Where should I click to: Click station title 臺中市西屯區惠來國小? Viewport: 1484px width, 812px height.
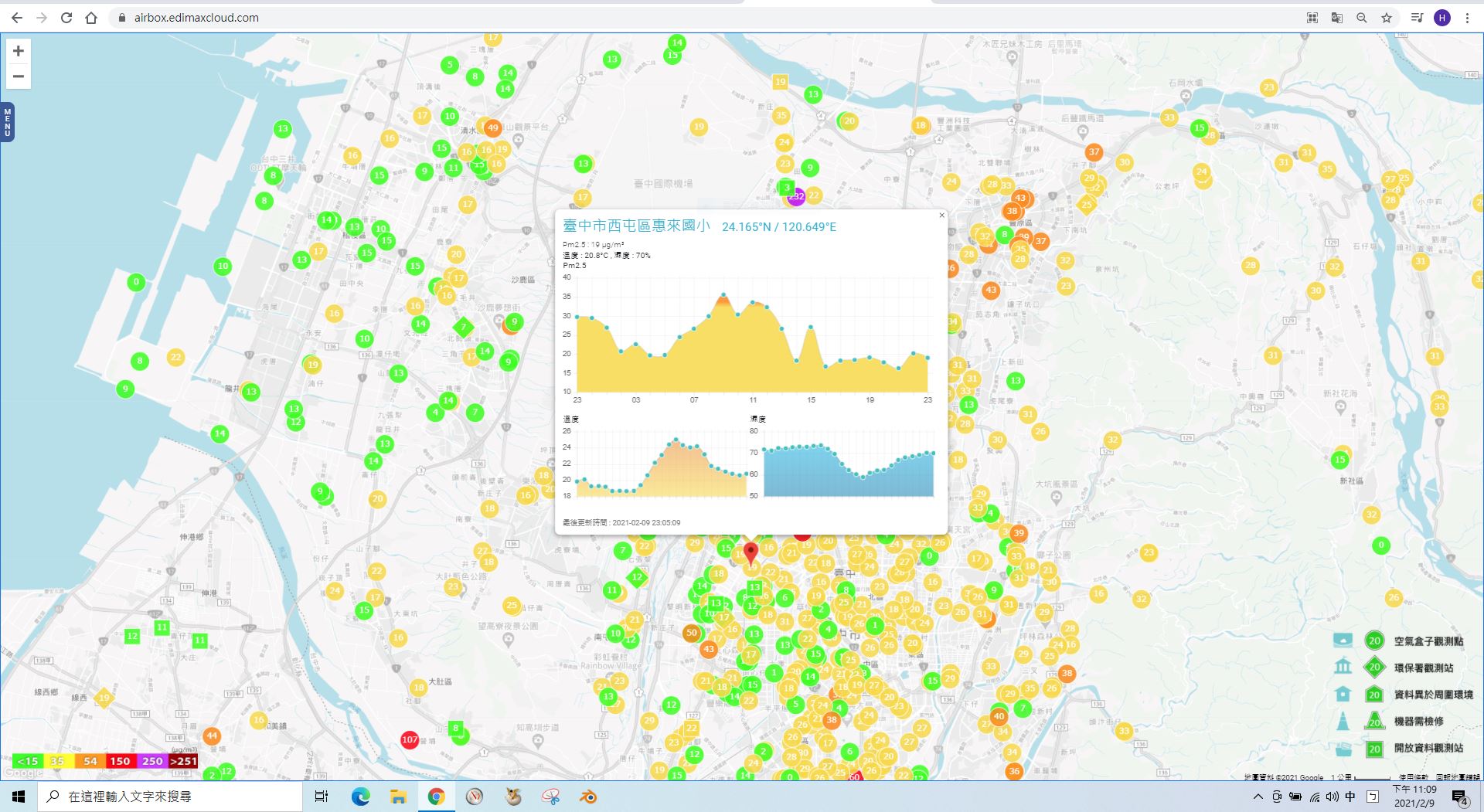coord(636,226)
